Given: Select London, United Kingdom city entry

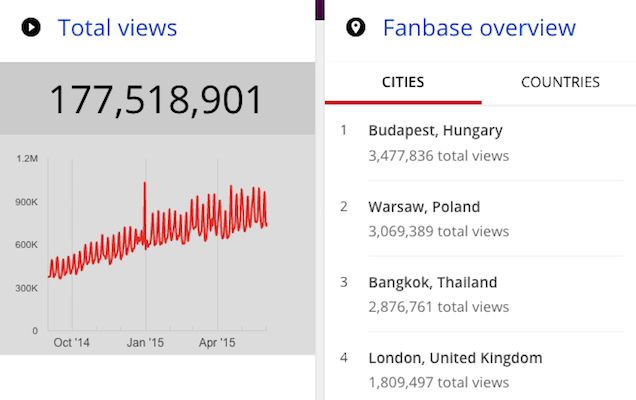Looking at the screenshot, I should click(455, 358).
